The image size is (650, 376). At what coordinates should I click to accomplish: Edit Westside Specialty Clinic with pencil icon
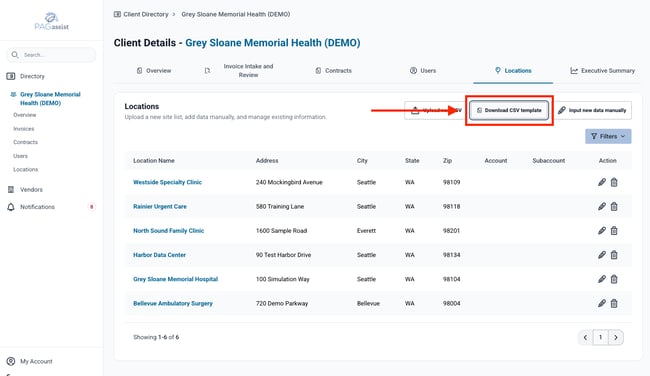[x=602, y=182]
